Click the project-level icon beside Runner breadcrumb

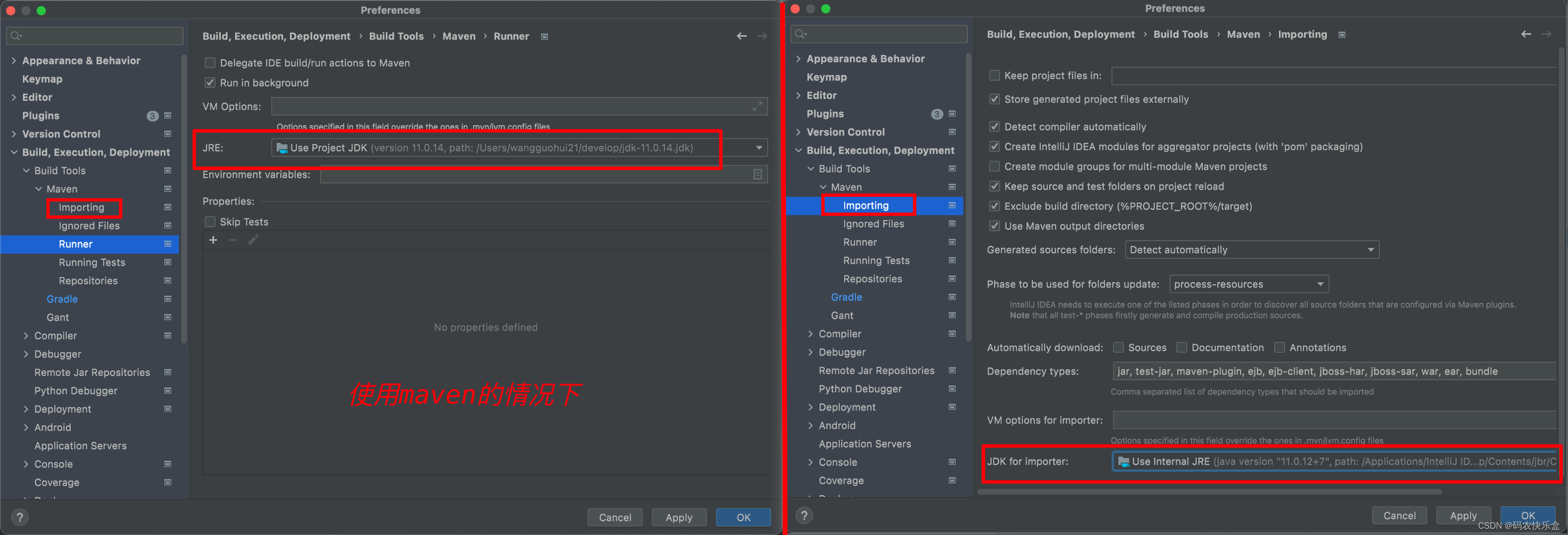click(x=545, y=36)
